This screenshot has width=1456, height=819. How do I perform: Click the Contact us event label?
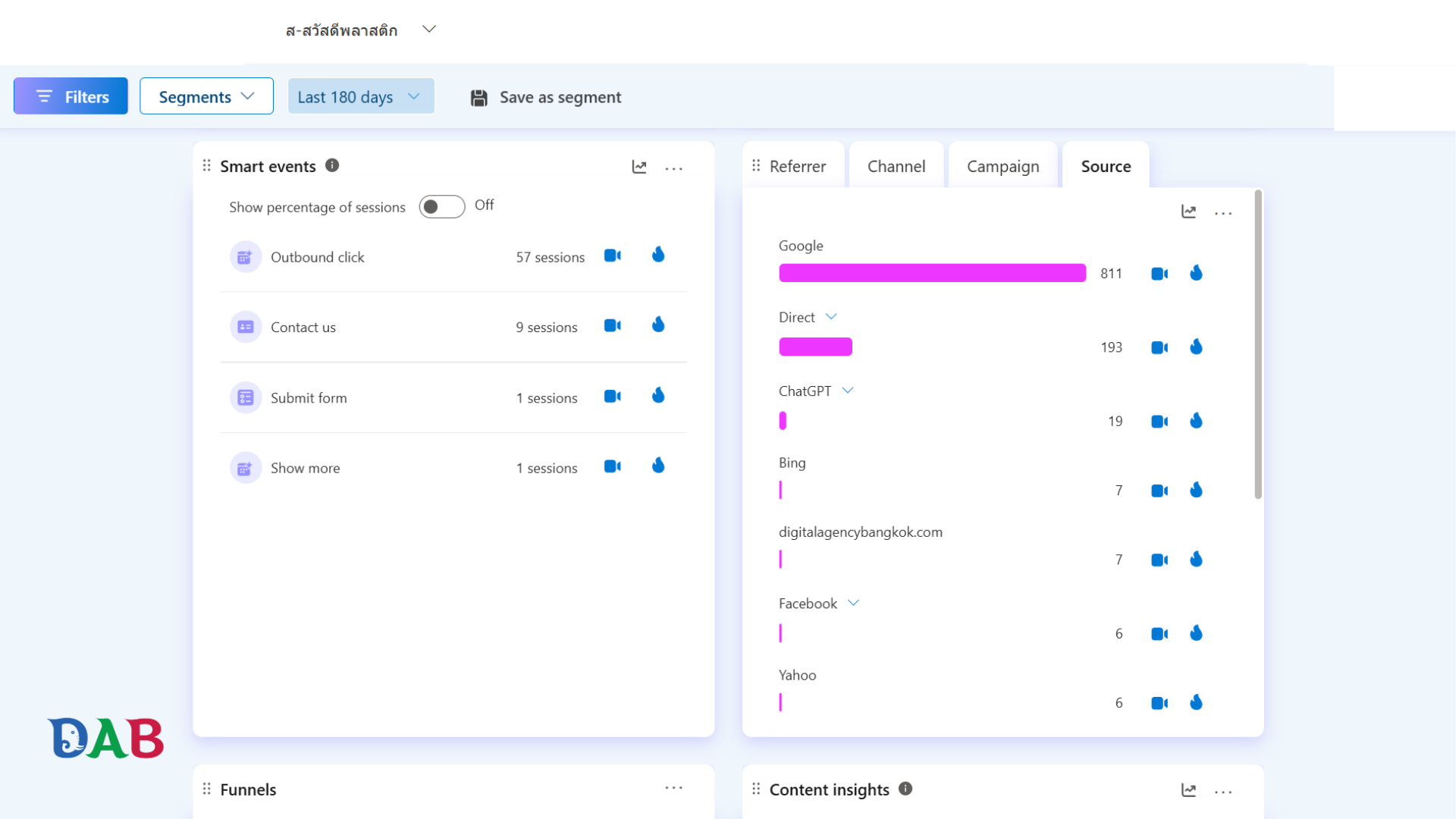coord(303,327)
